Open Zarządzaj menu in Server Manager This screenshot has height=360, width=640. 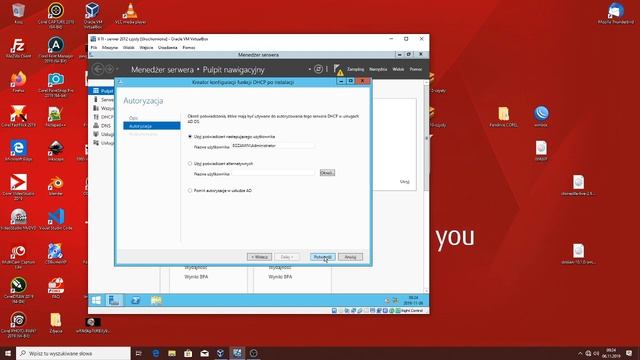point(356,69)
